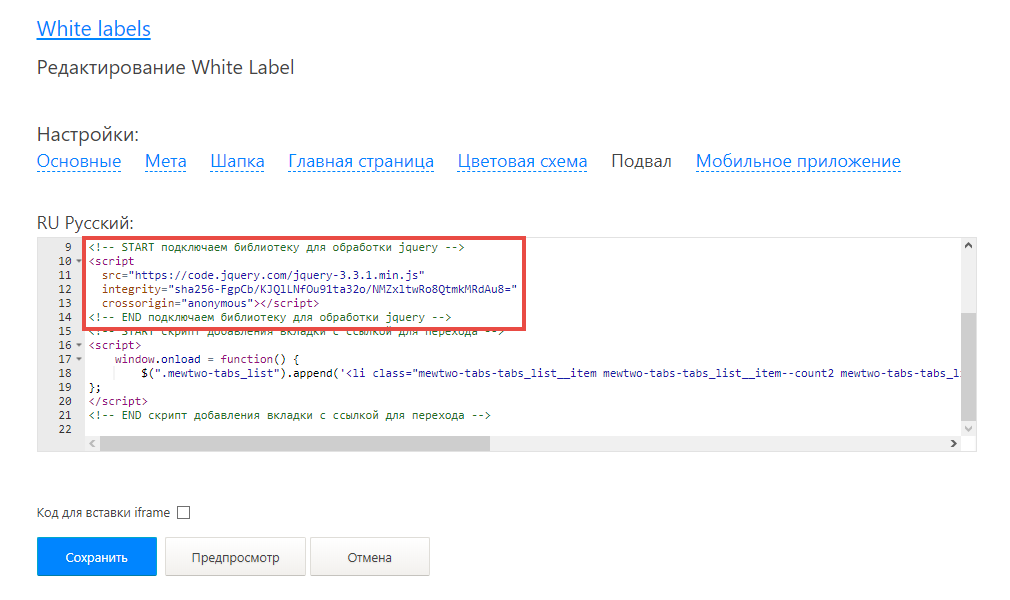Open the Мобильное приложение settings tab
Viewport: 1010px width, 600px height.
coord(798,161)
